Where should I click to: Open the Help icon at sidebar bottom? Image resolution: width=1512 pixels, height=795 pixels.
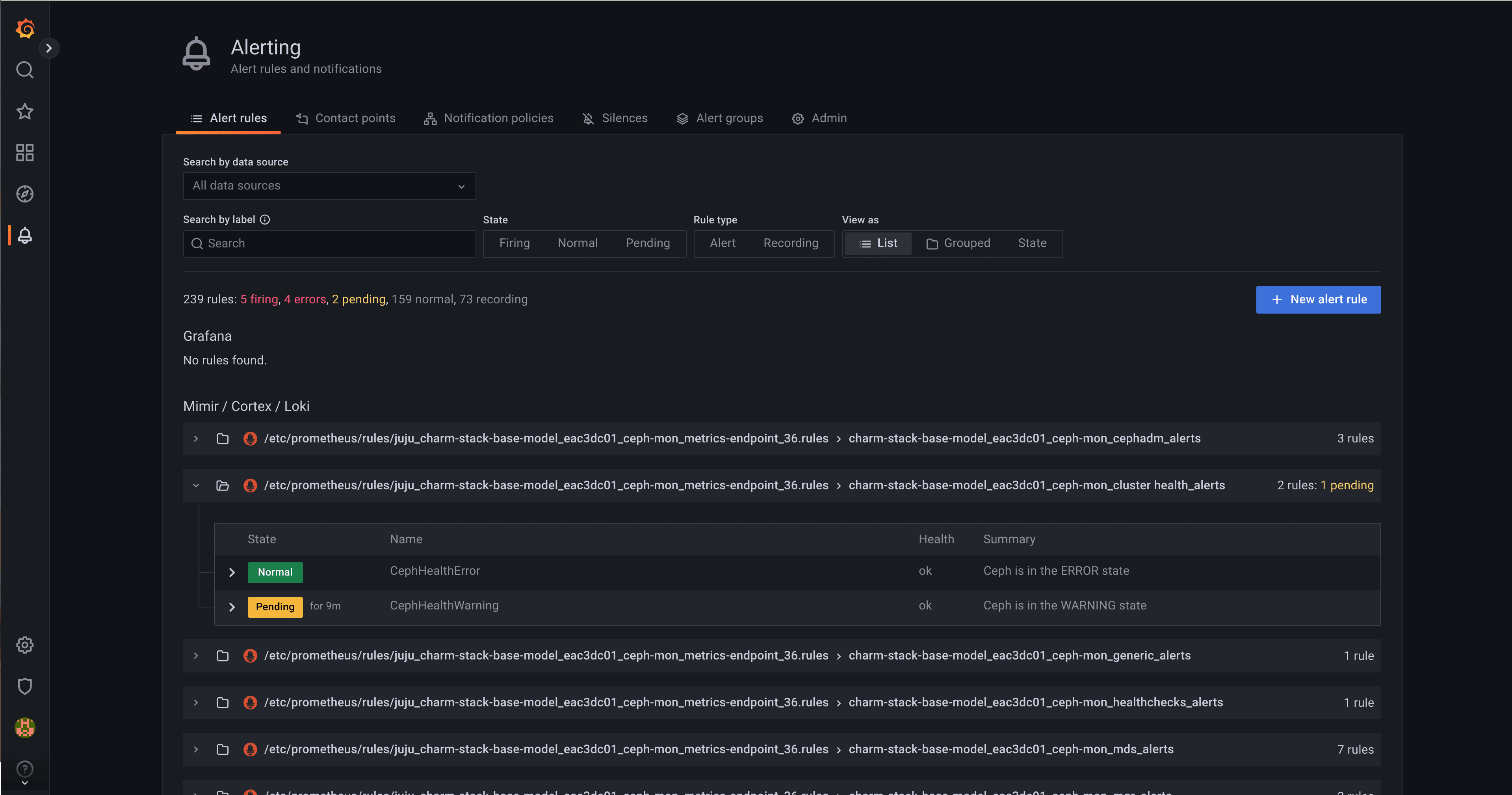tap(25, 769)
